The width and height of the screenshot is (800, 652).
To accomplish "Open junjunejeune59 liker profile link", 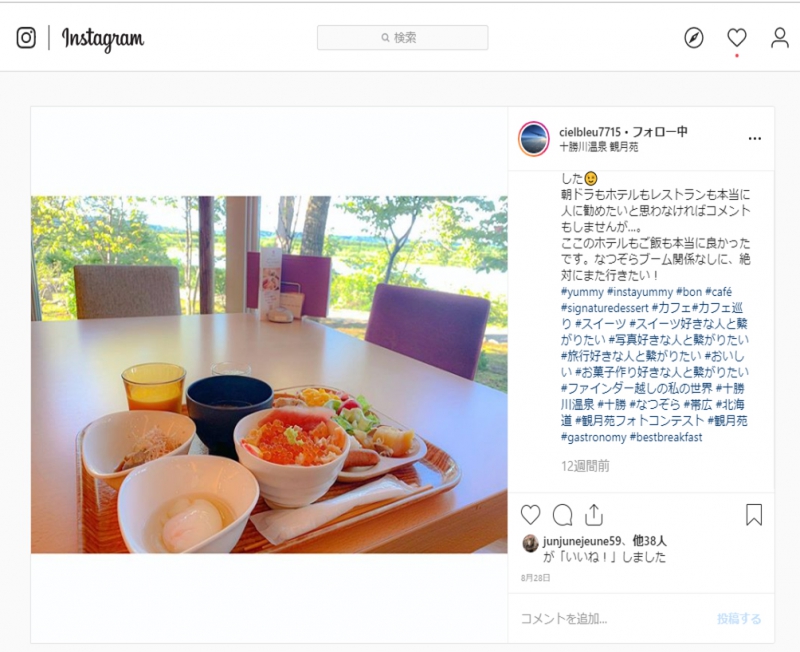I will coord(582,541).
